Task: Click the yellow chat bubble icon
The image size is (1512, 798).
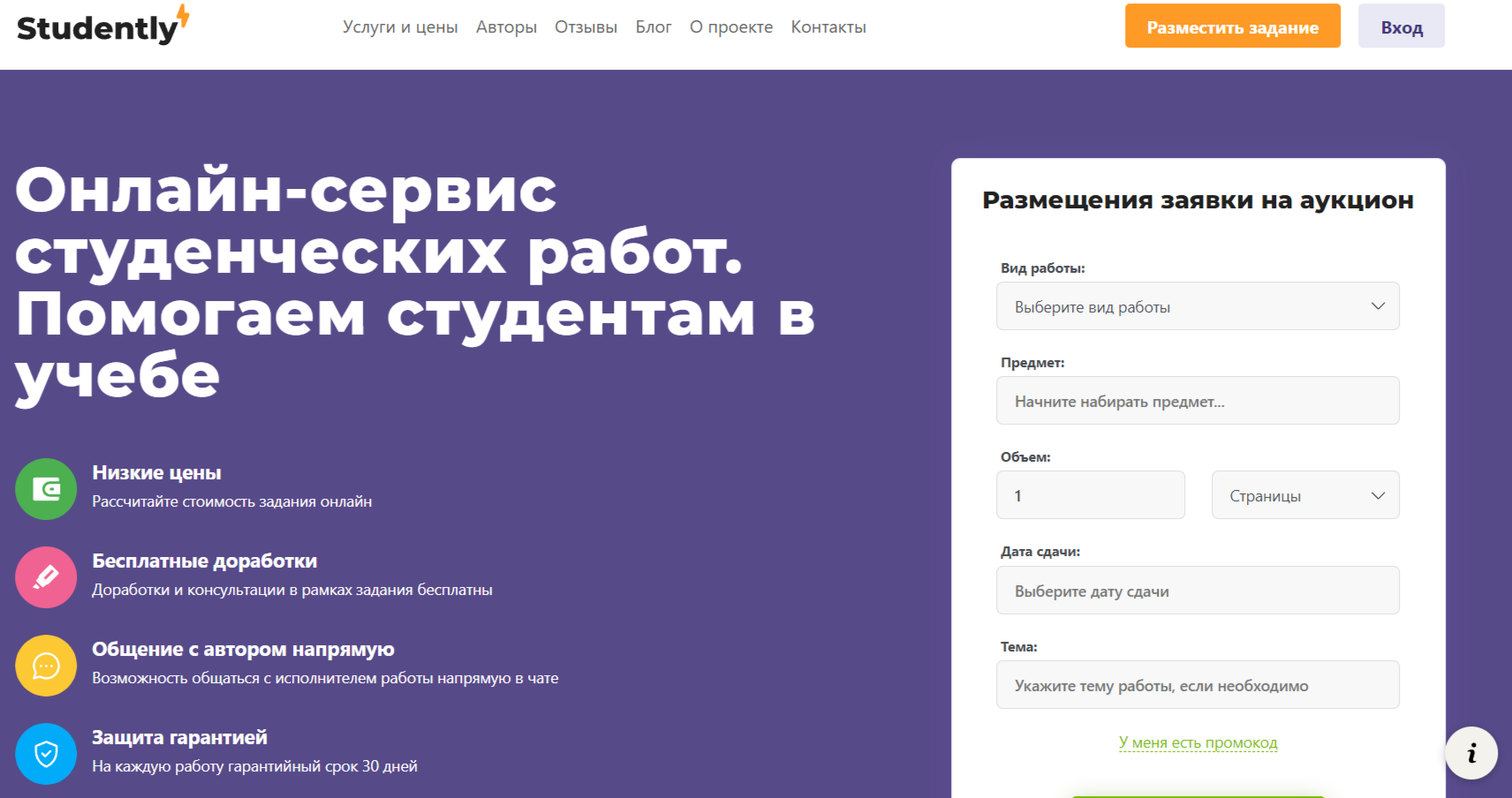Action: [x=46, y=666]
